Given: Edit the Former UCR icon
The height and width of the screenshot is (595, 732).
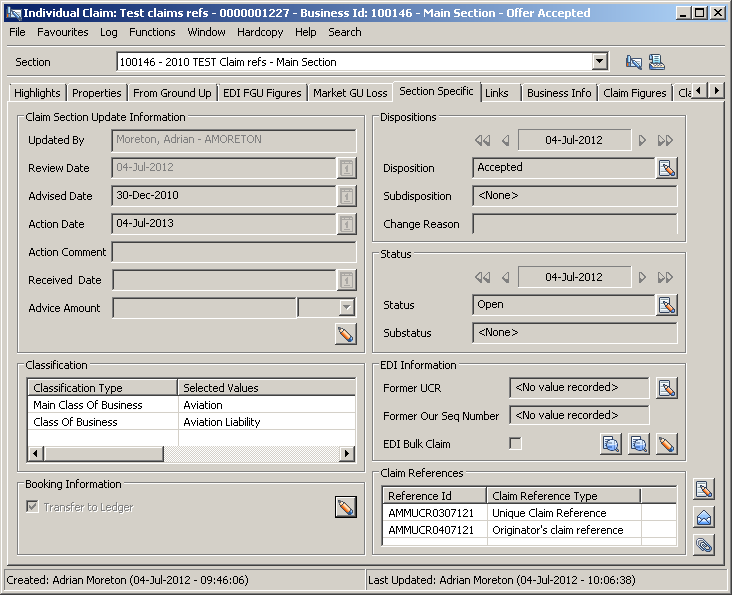Looking at the screenshot, I should pos(667,388).
